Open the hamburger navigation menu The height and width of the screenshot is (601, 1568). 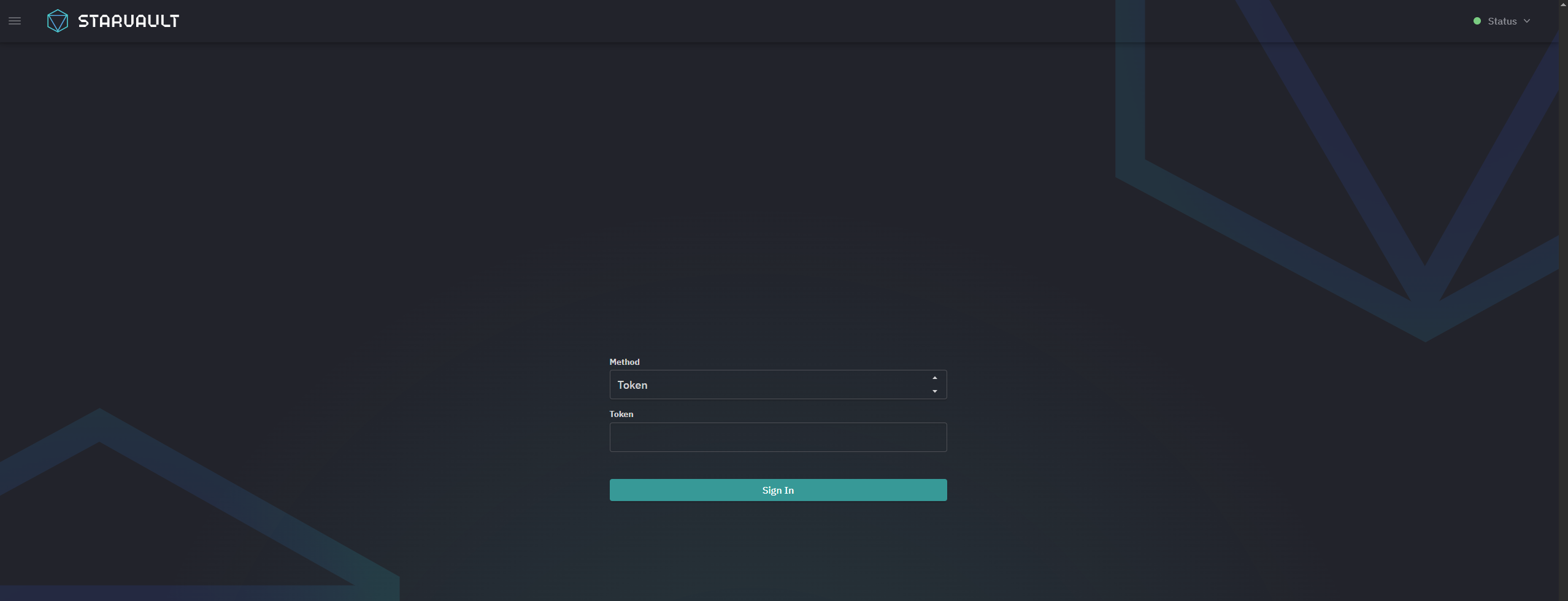pos(15,21)
